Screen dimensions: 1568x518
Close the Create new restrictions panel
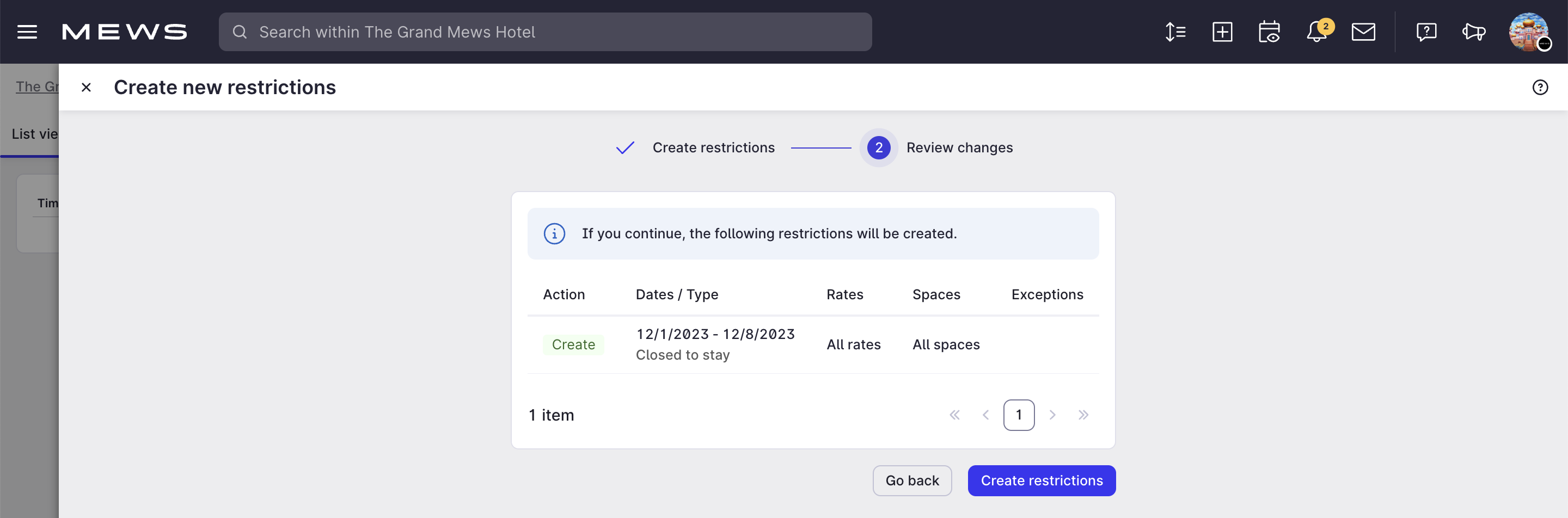coord(86,88)
